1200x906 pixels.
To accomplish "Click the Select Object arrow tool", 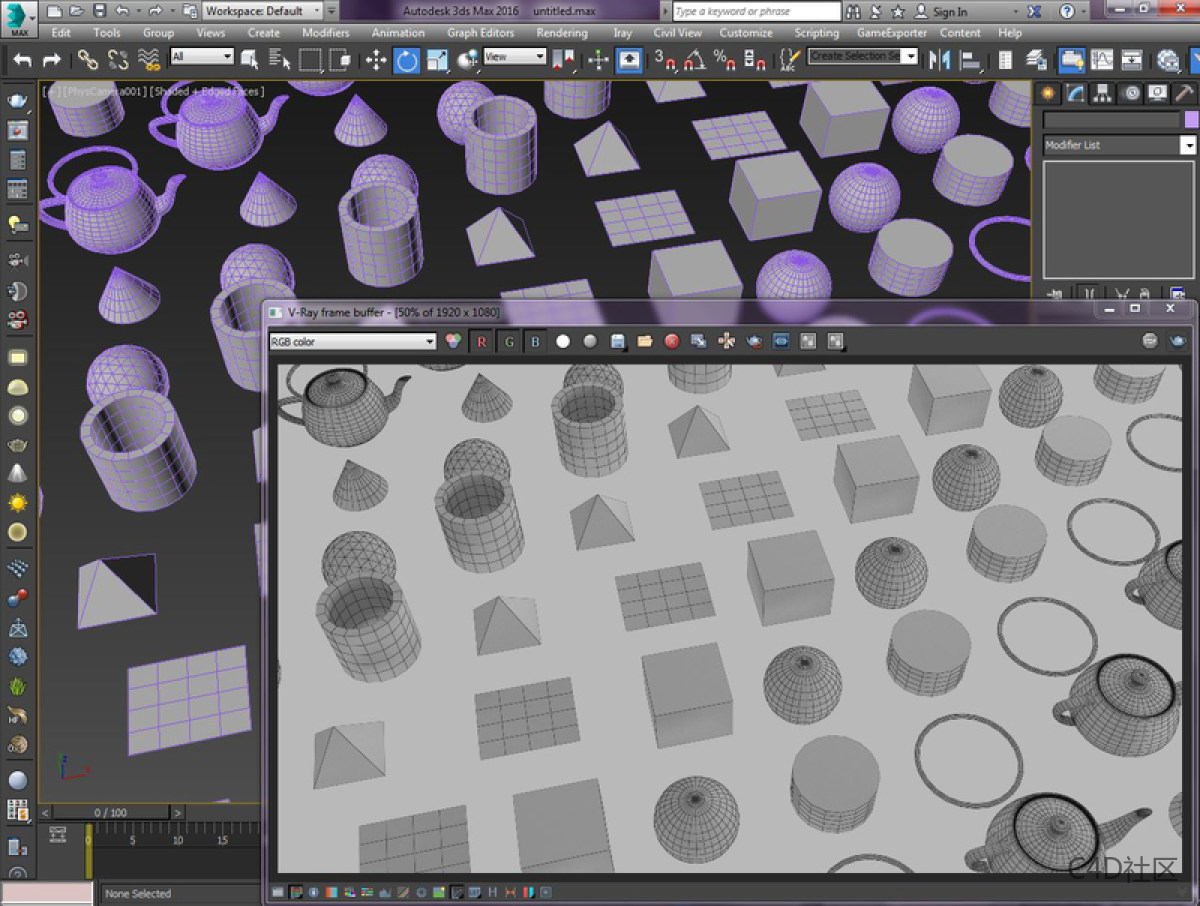I will (249, 61).
